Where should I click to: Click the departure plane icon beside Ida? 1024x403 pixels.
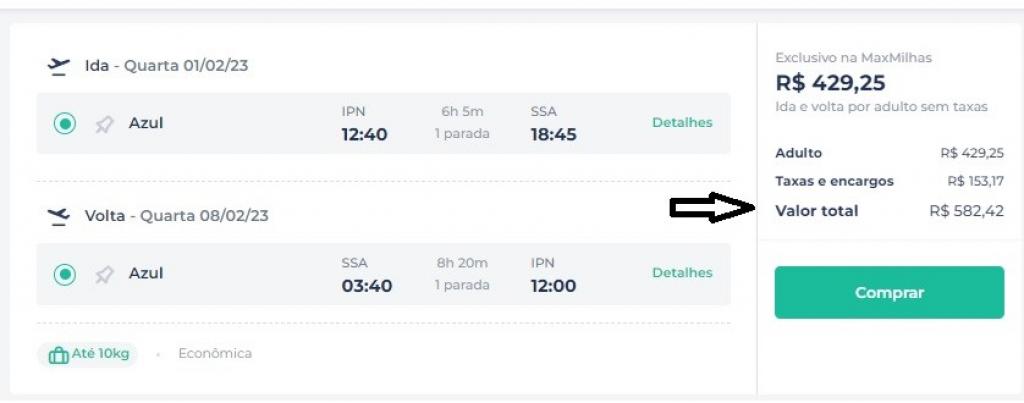point(59,66)
